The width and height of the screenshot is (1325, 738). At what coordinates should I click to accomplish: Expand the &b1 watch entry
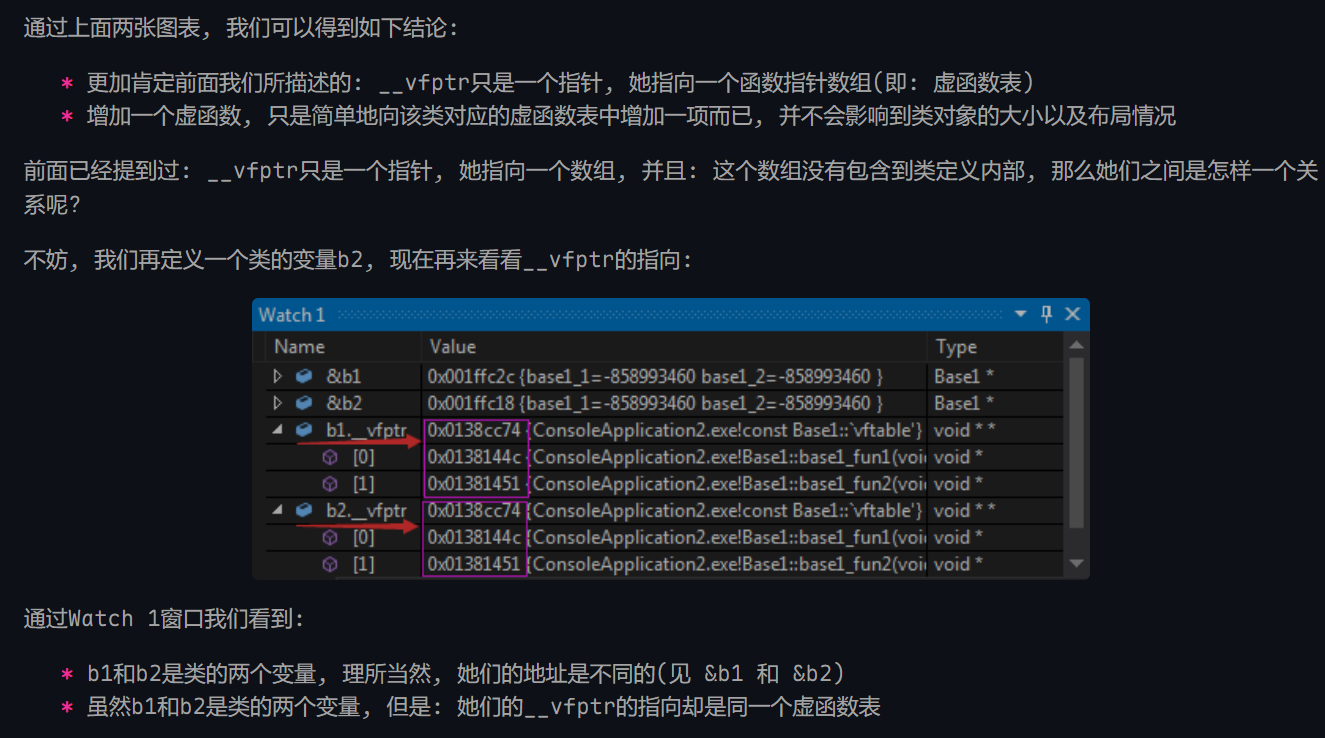(x=279, y=377)
